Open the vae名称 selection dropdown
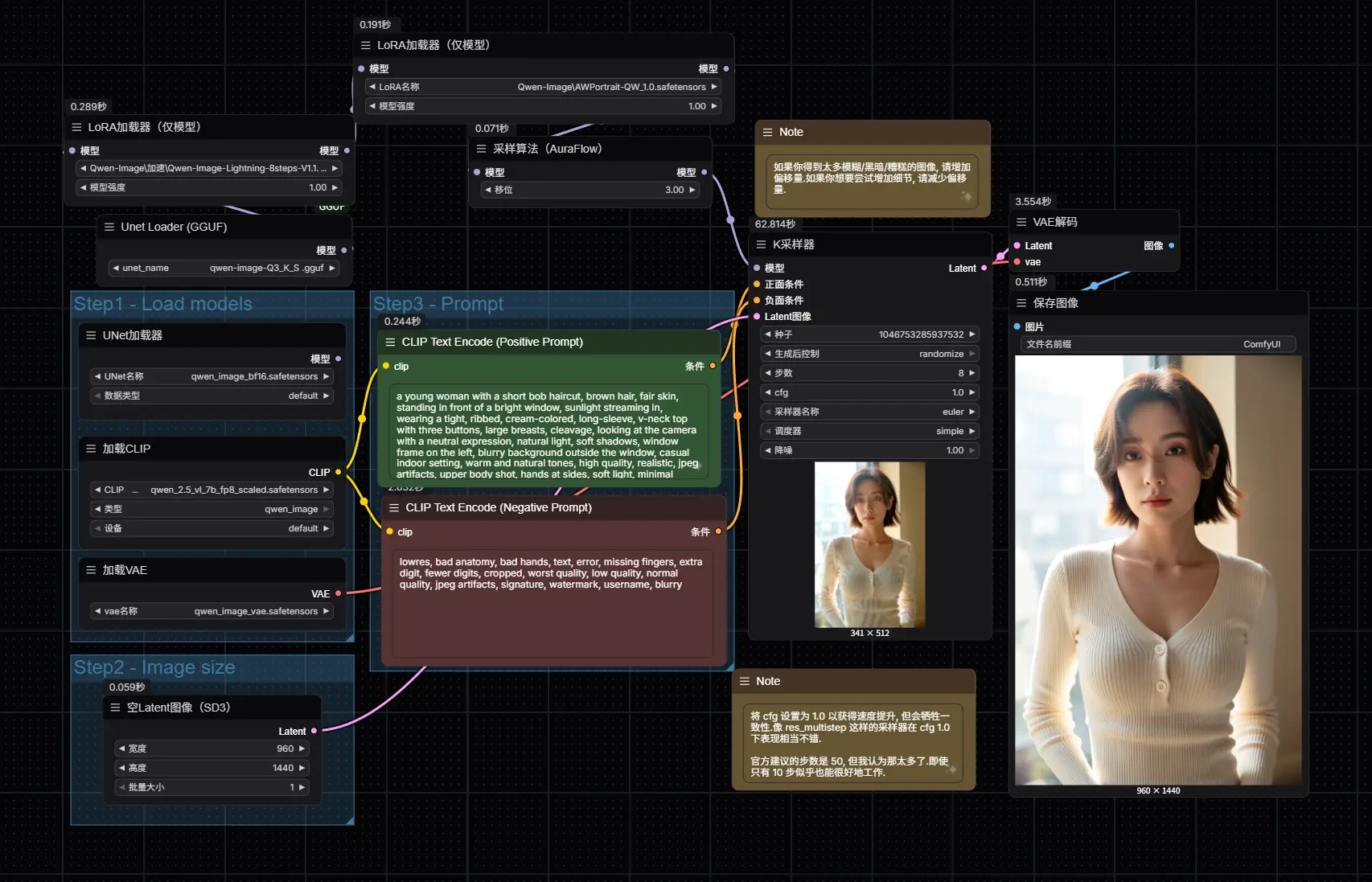This screenshot has width=1372, height=882. [x=211, y=611]
